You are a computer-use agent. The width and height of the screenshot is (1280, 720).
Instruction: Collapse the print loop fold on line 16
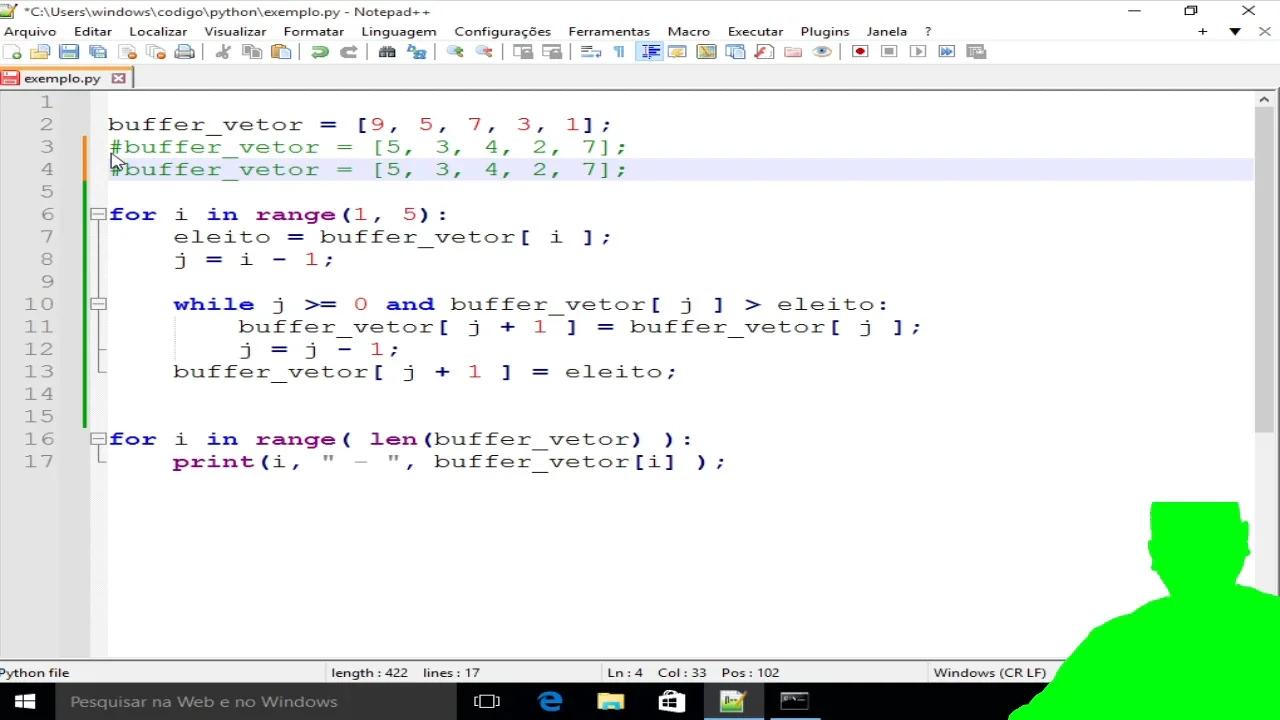pyautogui.click(x=98, y=439)
